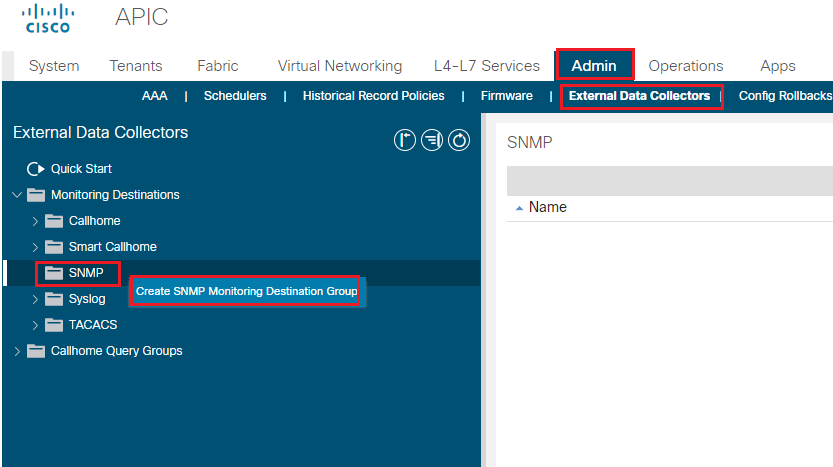Image resolution: width=833 pixels, height=467 pixels.
Task: Click the TACACS folder icon
Action: pyautogui.click(x=54, y=325)
